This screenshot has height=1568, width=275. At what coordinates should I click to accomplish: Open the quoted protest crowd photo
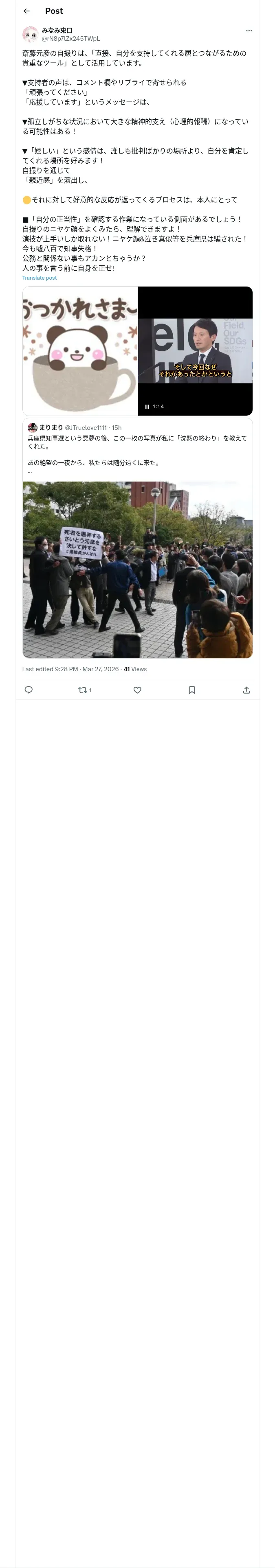[137, 569]
